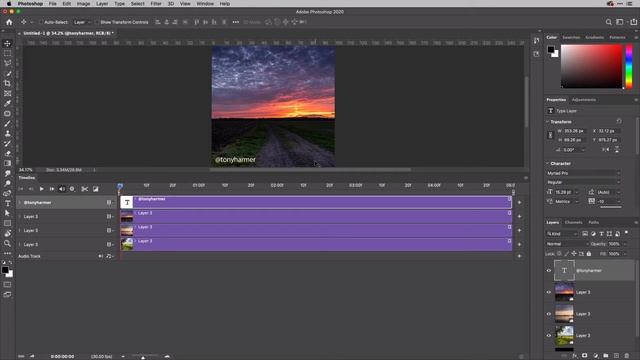
Task: Open the timeline settings gear
Action: tap(72, 189)
